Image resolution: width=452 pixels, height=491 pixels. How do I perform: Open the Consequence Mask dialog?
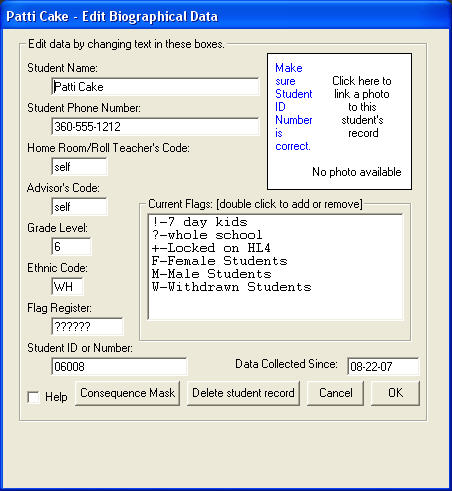click(x=127, y=393)
